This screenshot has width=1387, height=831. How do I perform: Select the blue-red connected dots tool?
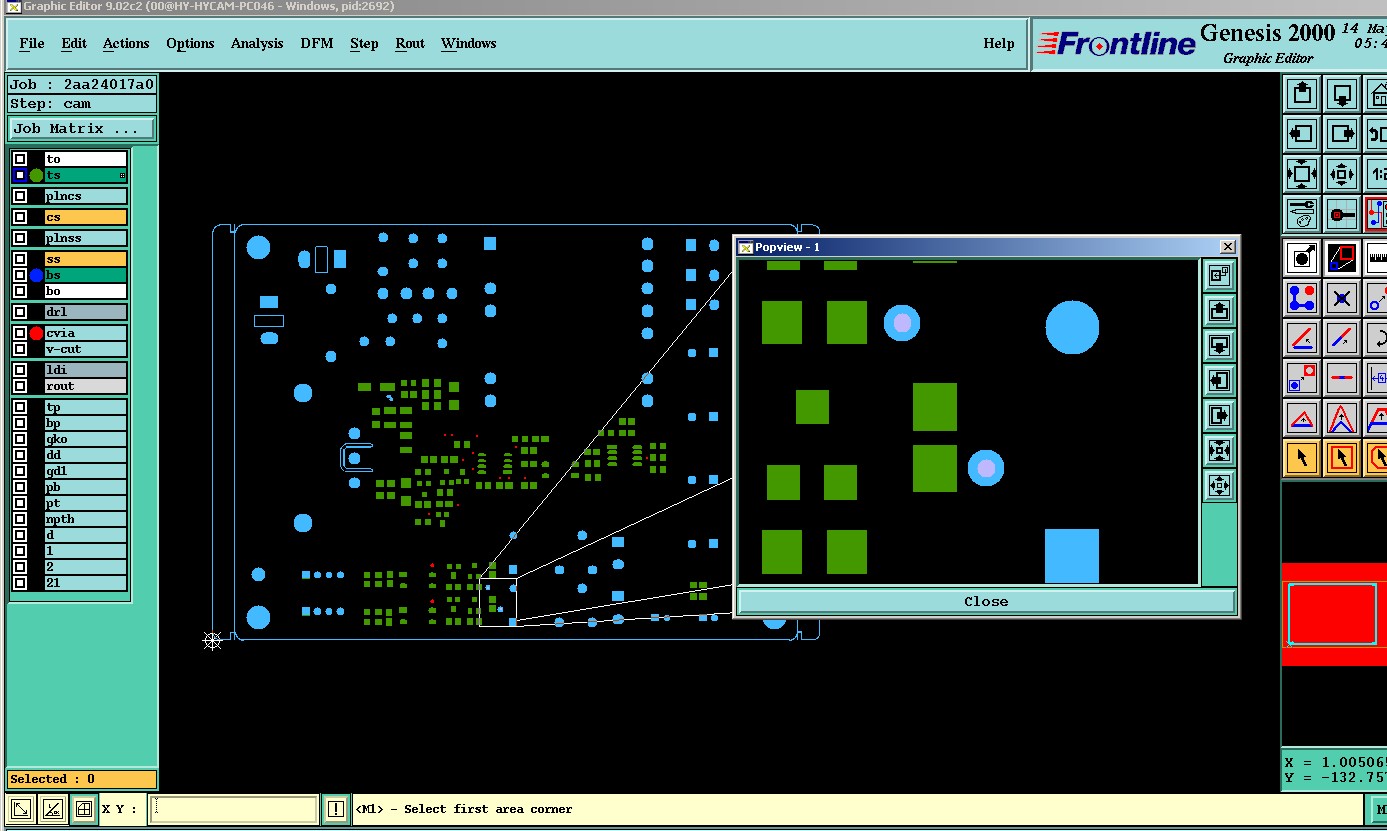(1301, 298)
